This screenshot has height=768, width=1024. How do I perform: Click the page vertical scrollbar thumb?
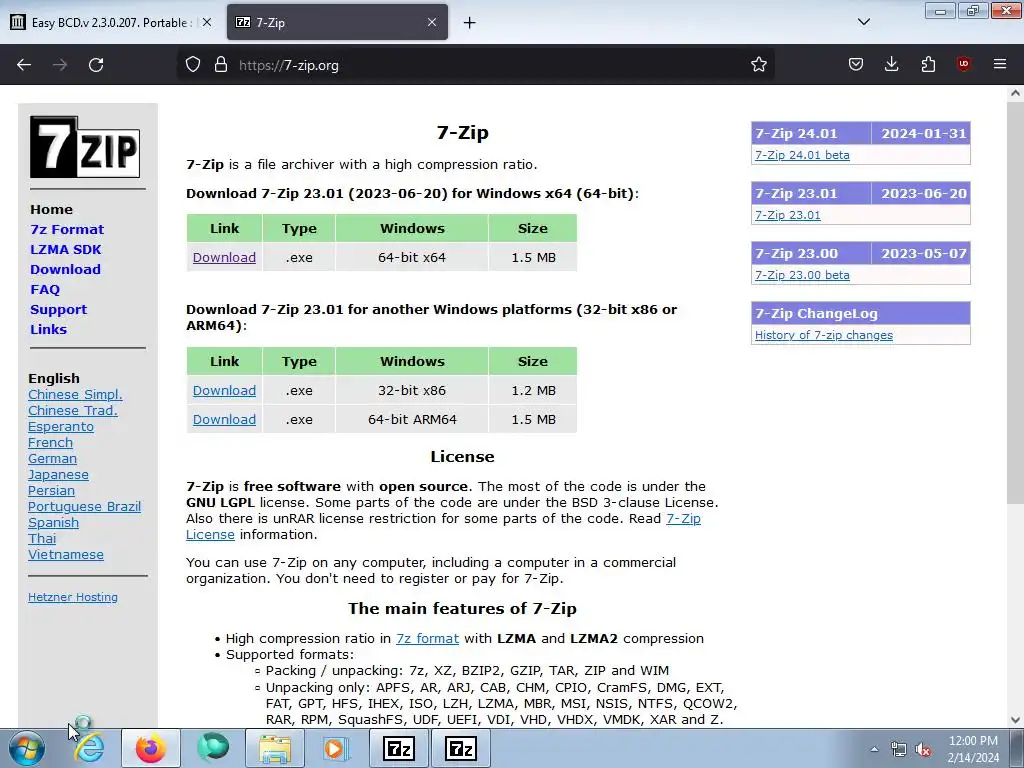point(1015,303)
